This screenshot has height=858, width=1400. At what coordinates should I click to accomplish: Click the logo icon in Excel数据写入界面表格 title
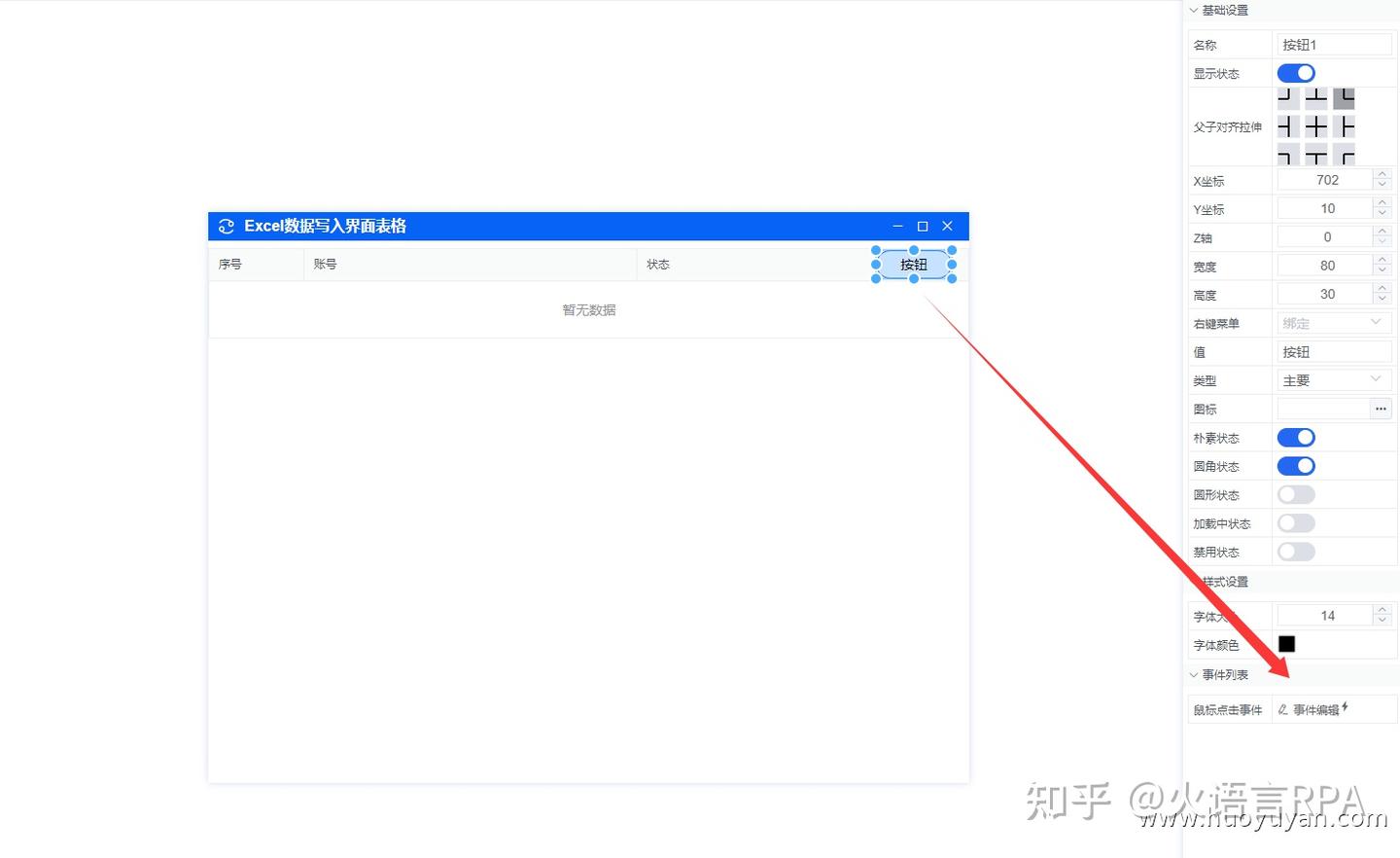227,226
